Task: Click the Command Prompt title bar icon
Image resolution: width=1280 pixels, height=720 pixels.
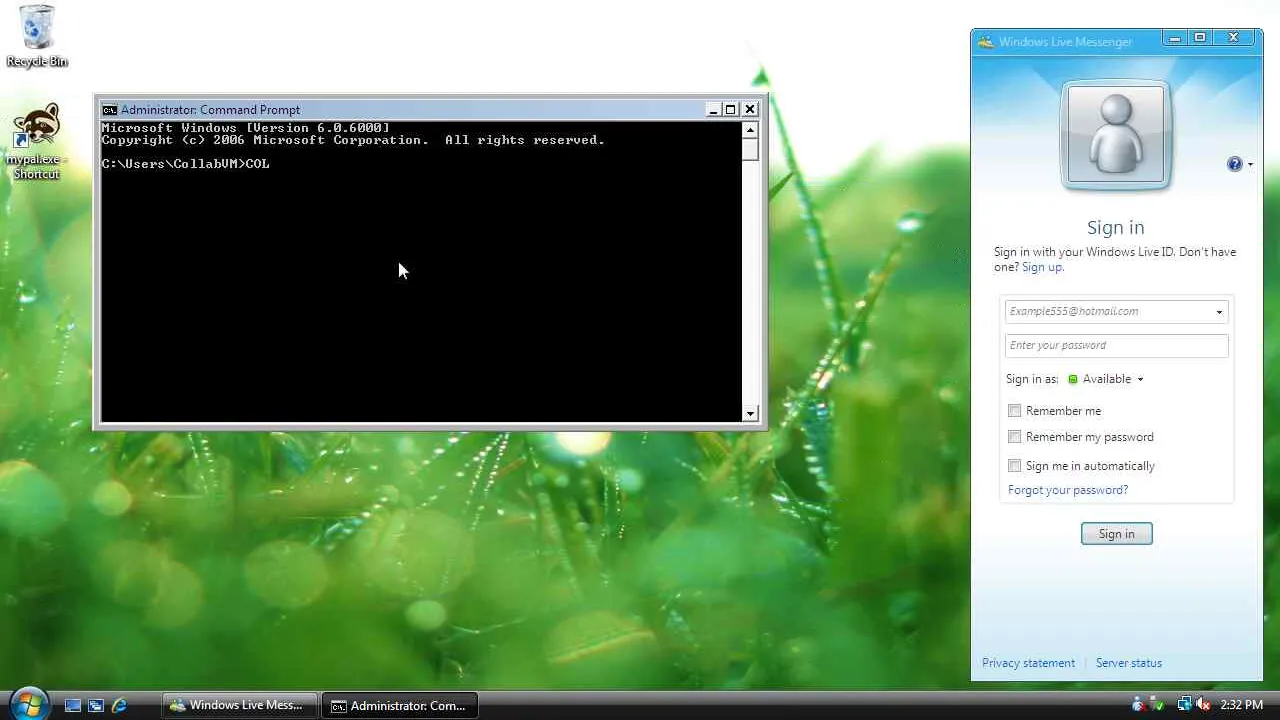Action: (109, 110)
